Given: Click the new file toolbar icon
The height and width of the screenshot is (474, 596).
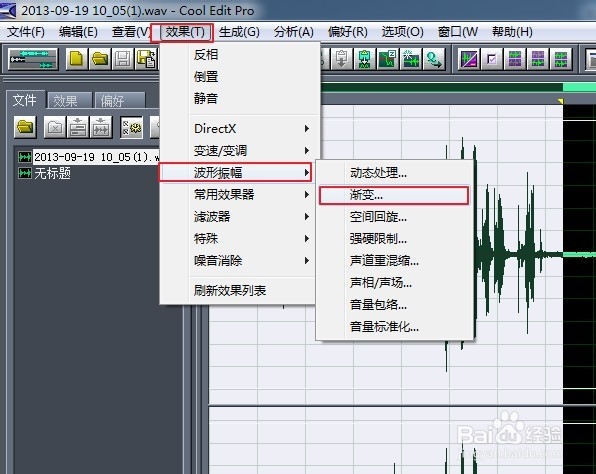Looking at the screenshot, I should (x=76, y=59).
